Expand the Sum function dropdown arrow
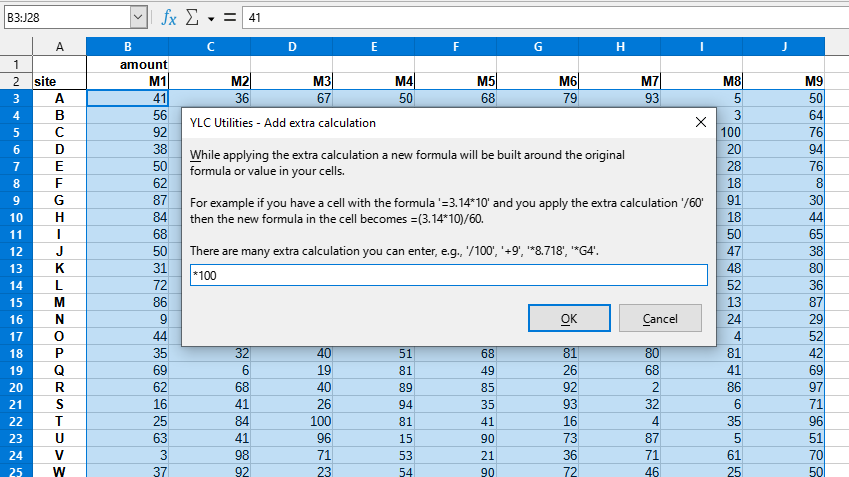Viewport: 849px width, 477px height. (211, 19)
